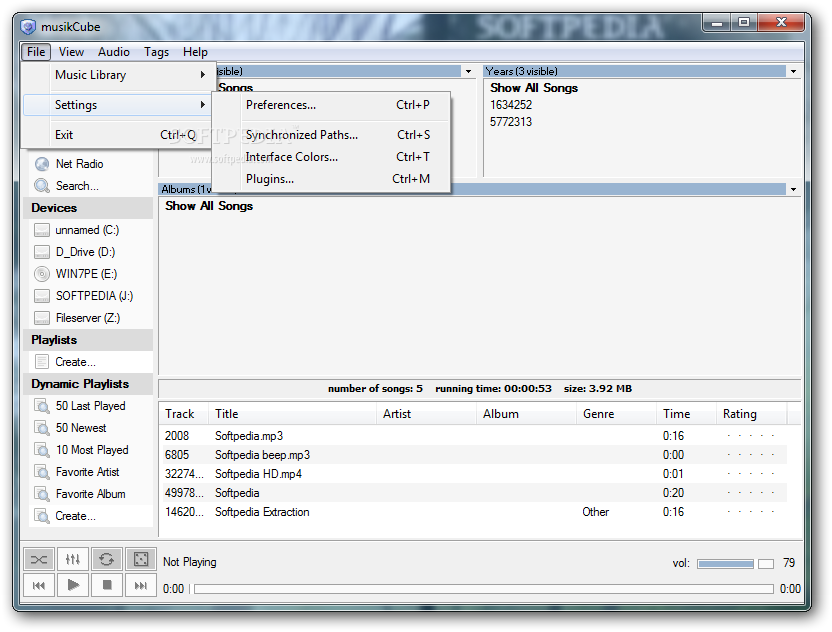The width and height of the screenshot is (832, 632).
Task: Set rating for Softpedia Extraction row
Action: pyautogui.click(x=751, y=512)
